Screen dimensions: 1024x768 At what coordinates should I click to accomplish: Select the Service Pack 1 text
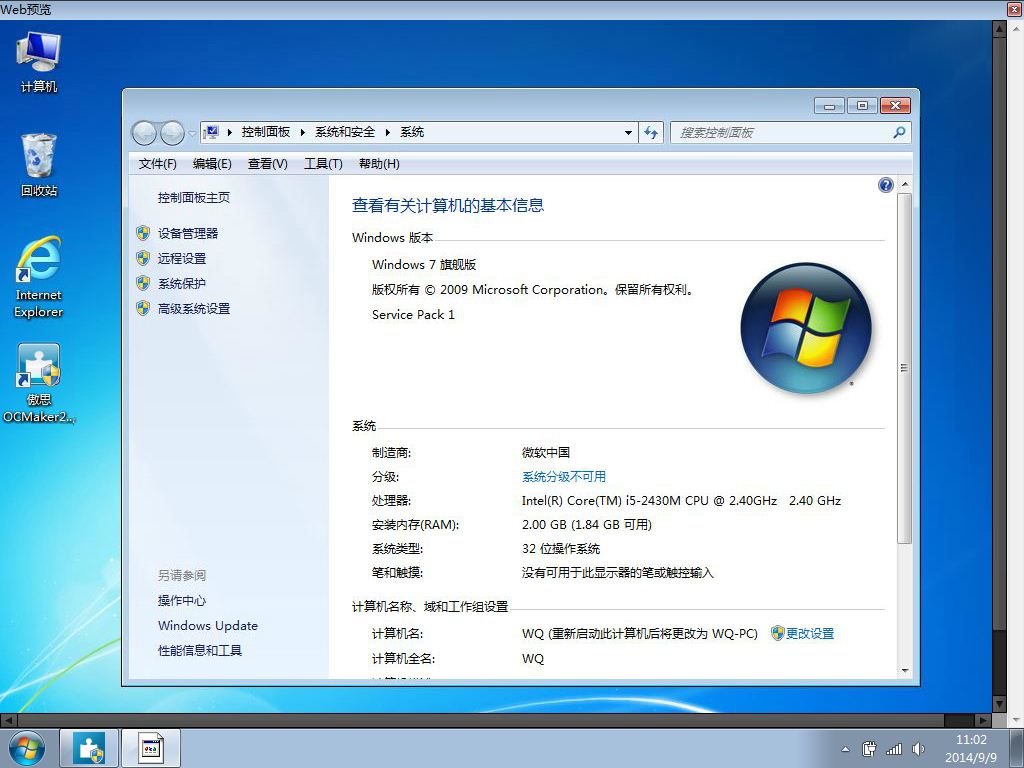pos(413,315)
